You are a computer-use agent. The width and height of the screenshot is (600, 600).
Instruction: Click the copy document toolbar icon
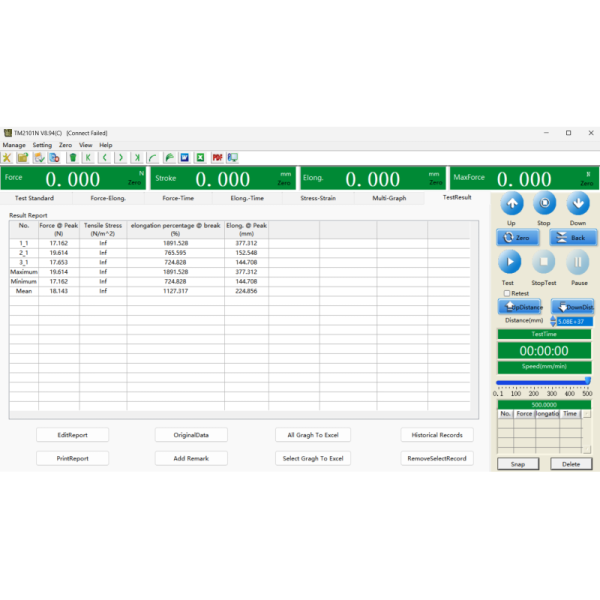coord(55,158)
